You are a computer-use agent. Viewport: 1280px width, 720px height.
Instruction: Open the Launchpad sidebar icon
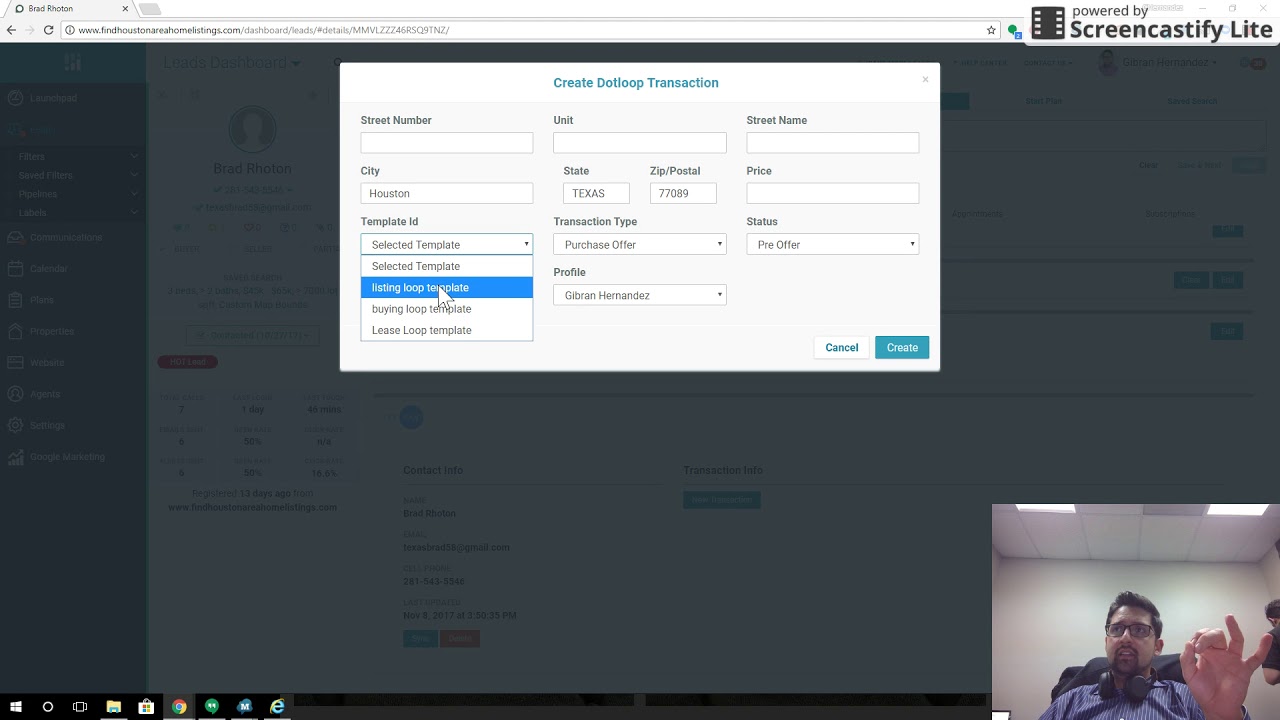(x=15, y=98)
